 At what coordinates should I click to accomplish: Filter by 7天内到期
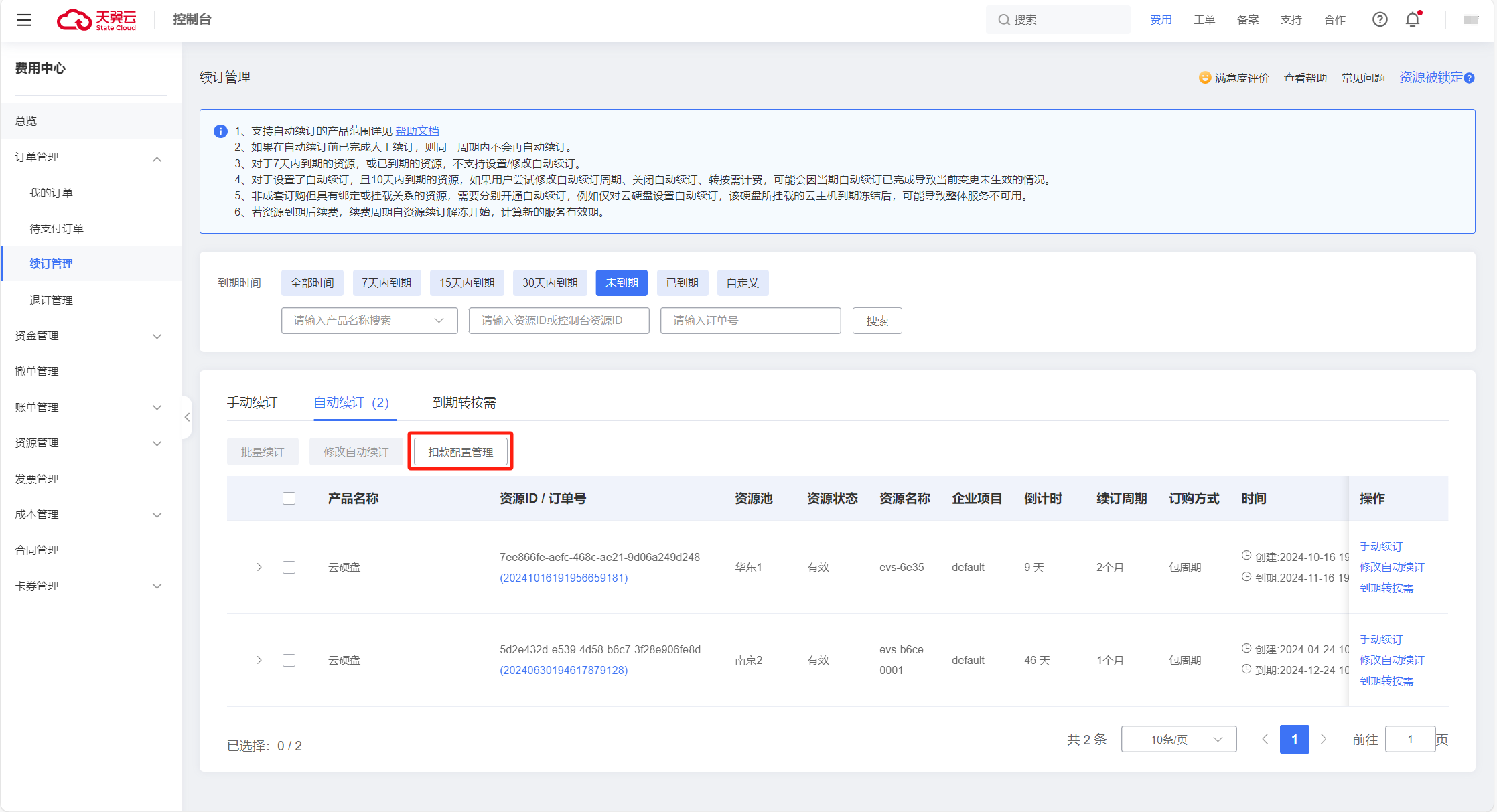point(386,282)
